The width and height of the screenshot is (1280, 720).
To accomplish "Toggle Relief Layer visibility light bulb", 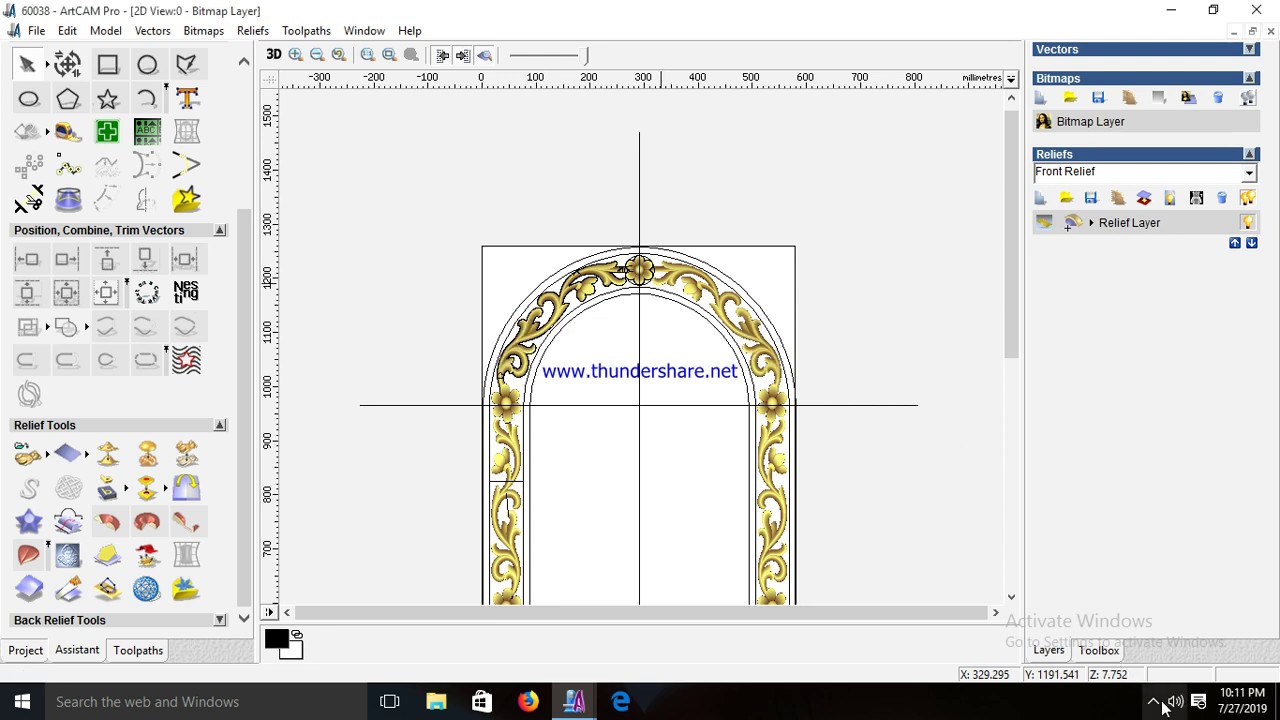I will pyautogui.click(x=1248, y=222).
